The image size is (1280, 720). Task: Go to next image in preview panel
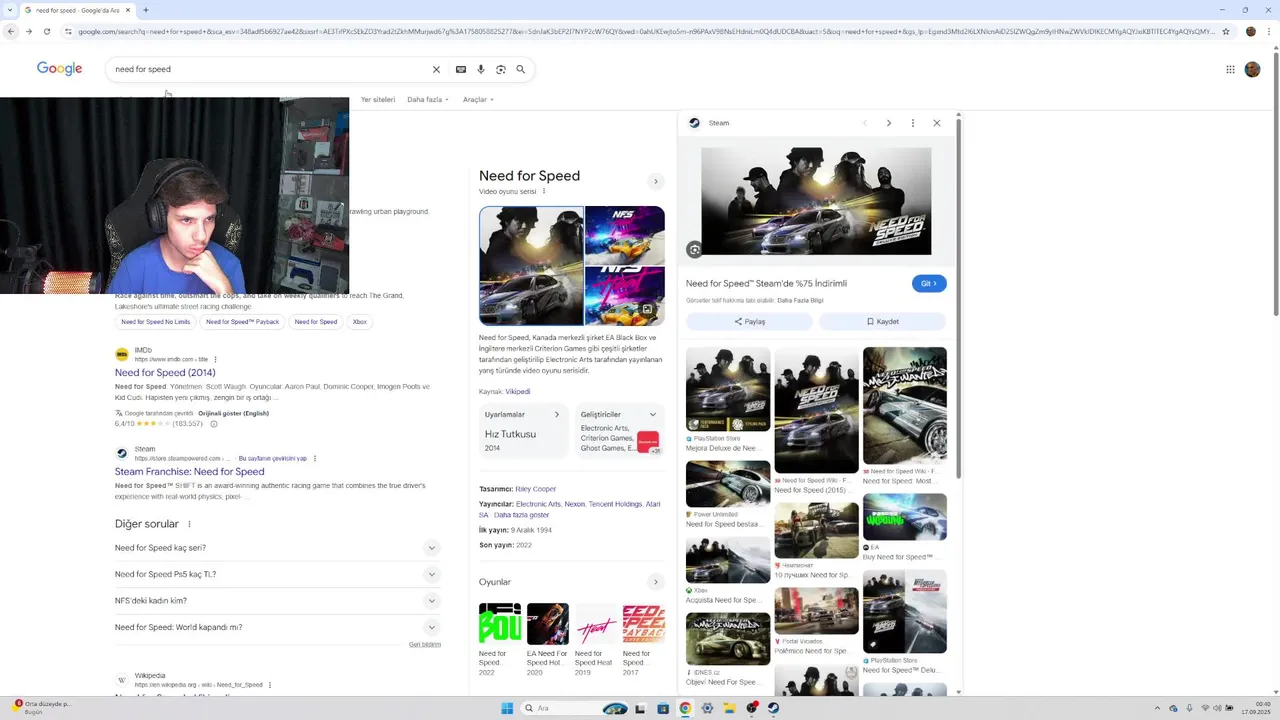888,123
